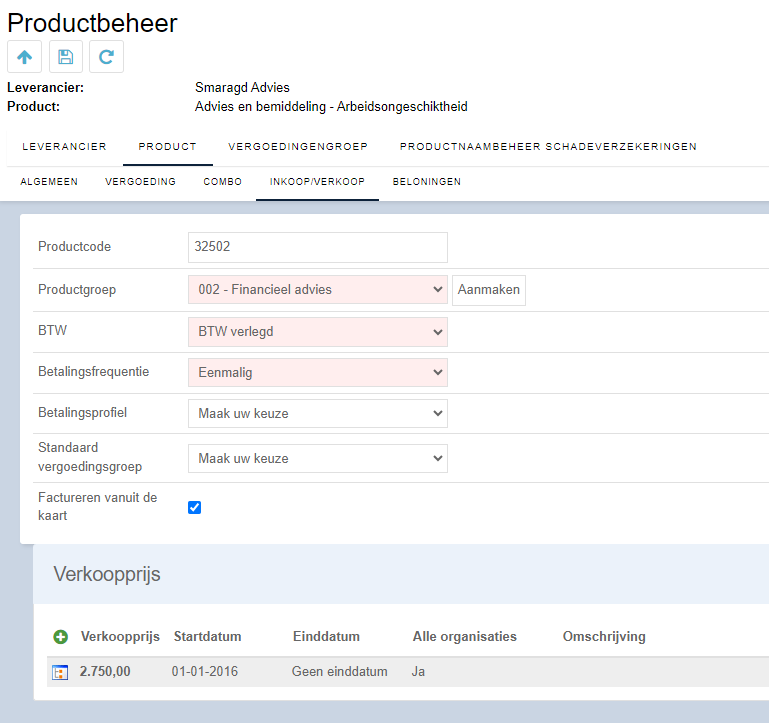
Task: Open the Combo sub-tab
Action: tap(223, 182)
